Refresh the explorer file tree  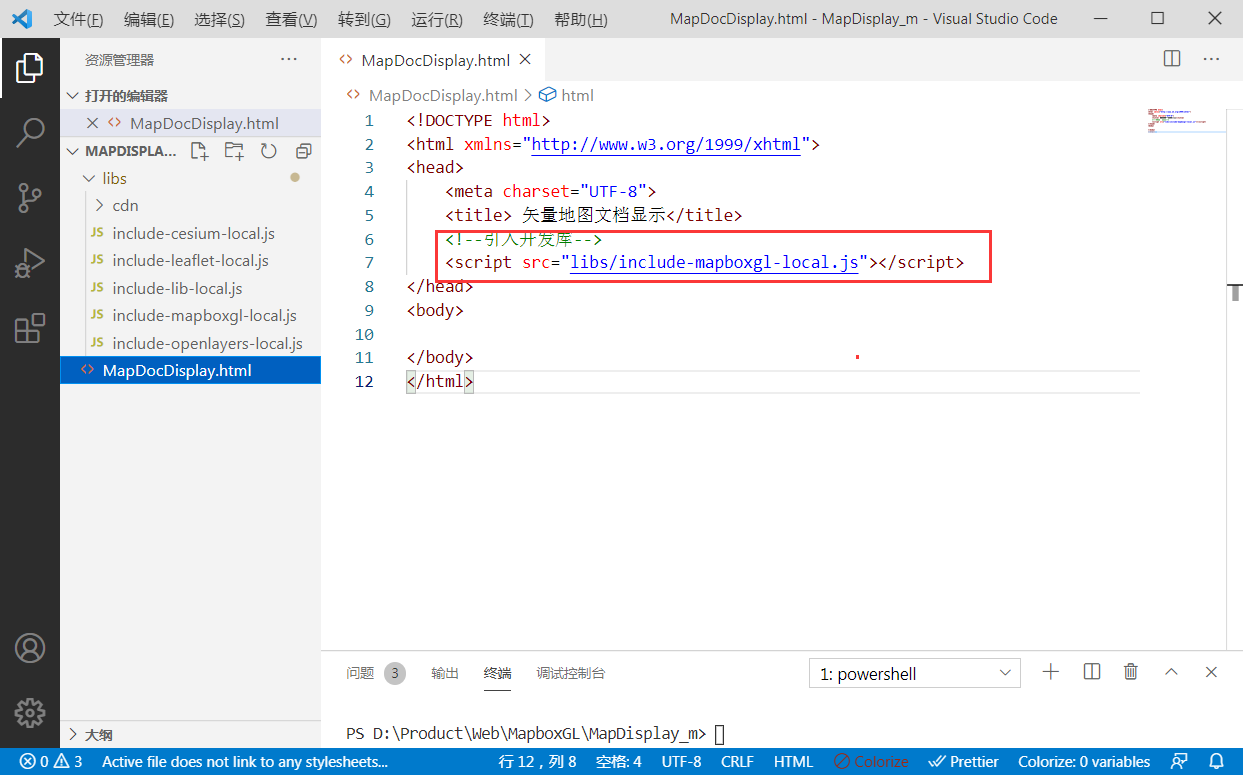tap(268, 151)
